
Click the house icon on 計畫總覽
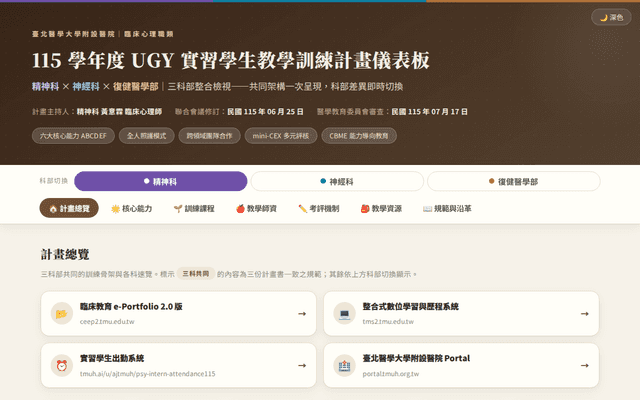(x=53, y=209)
